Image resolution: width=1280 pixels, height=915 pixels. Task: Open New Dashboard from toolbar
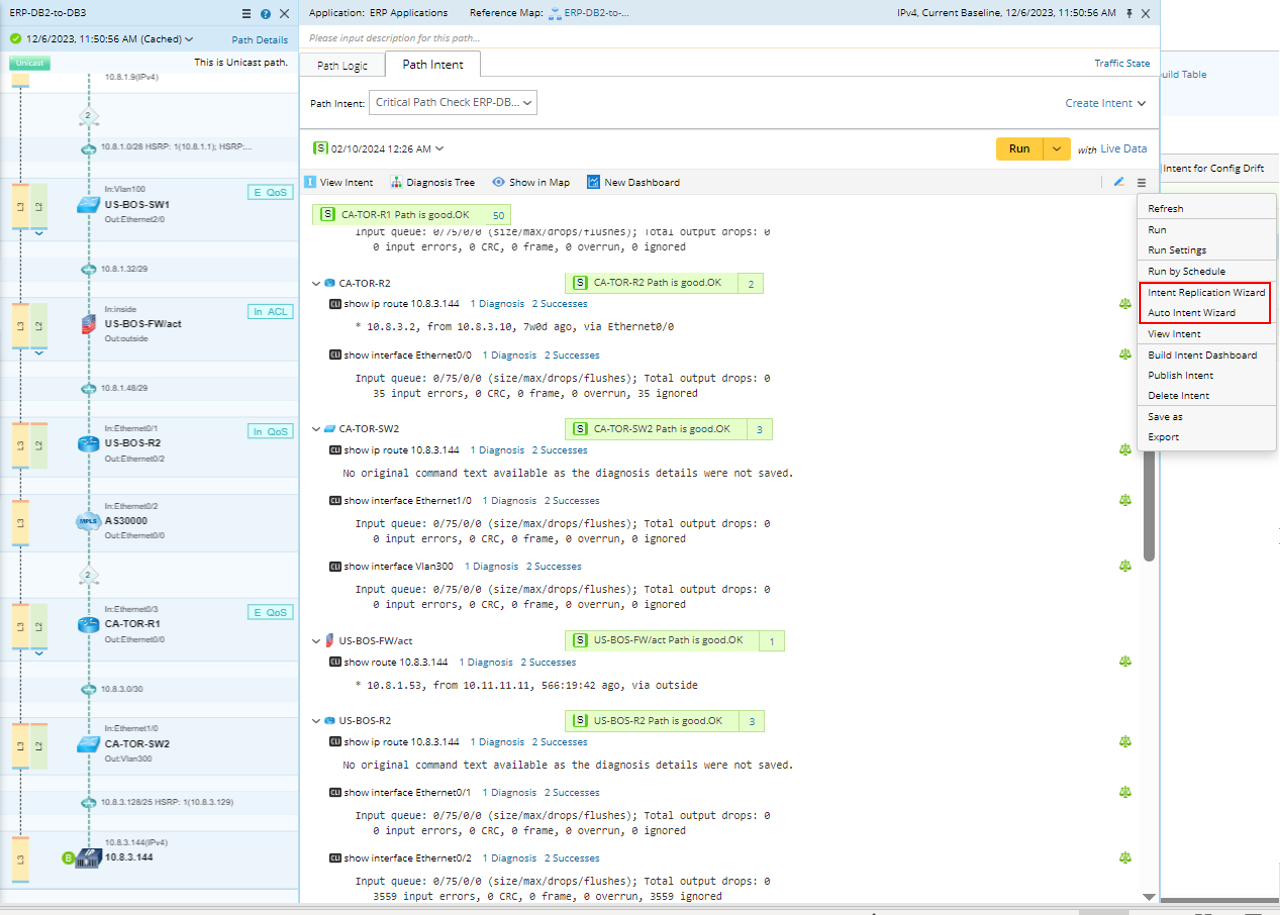click(x=593, y=182)
